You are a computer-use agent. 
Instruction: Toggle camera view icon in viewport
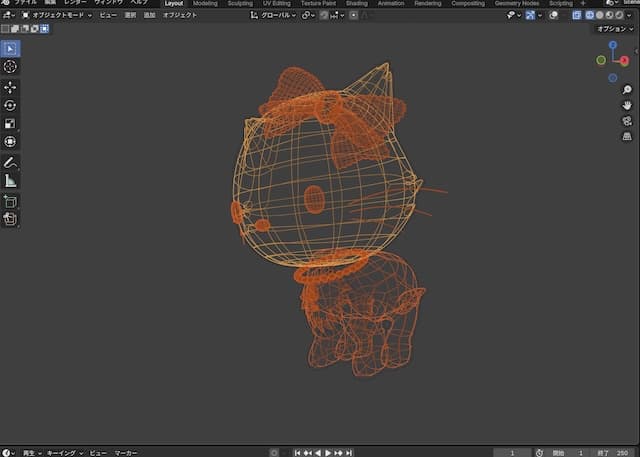pos(627,120)
